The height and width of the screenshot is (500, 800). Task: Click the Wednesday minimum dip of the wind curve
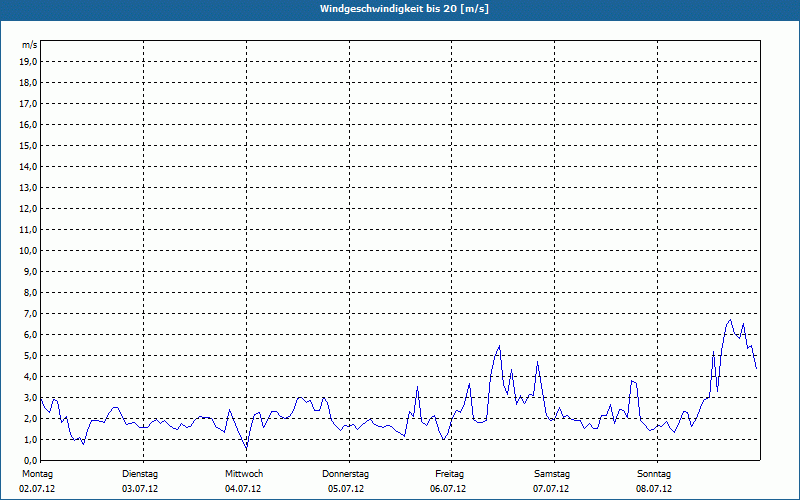point(247,448)
